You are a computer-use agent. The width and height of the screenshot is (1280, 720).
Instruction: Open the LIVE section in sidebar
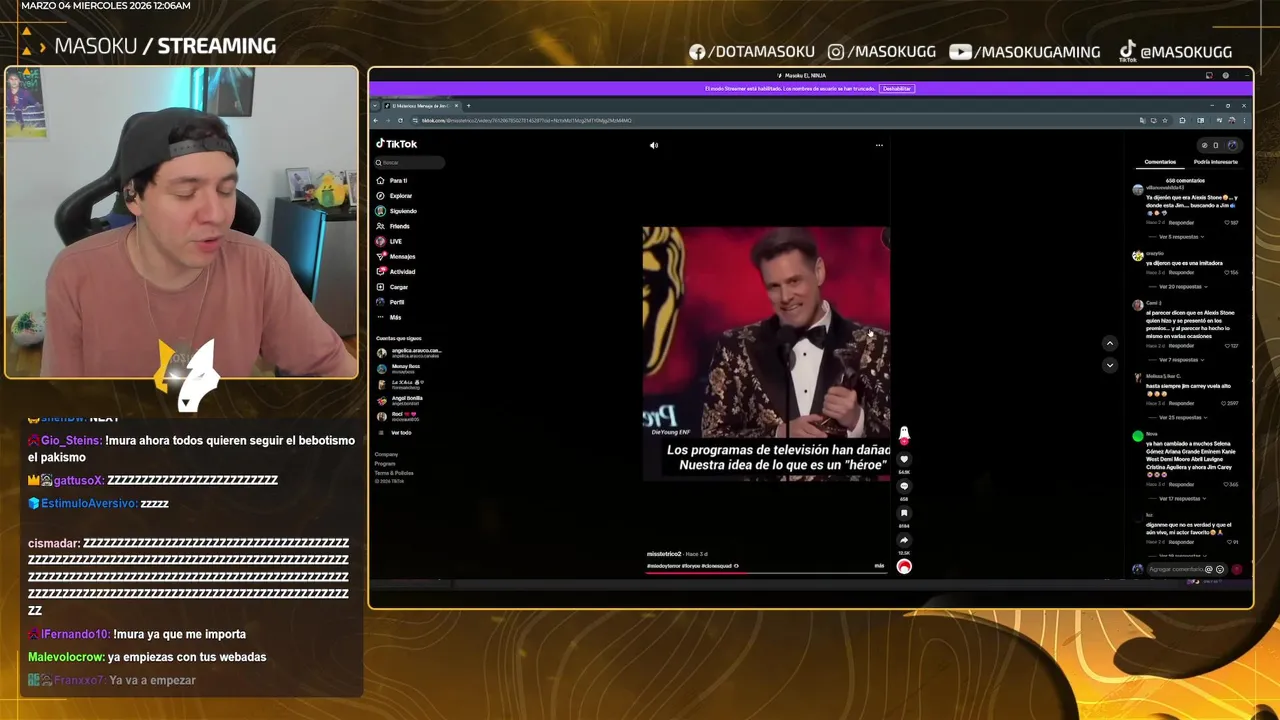click(x=389, y=241)
